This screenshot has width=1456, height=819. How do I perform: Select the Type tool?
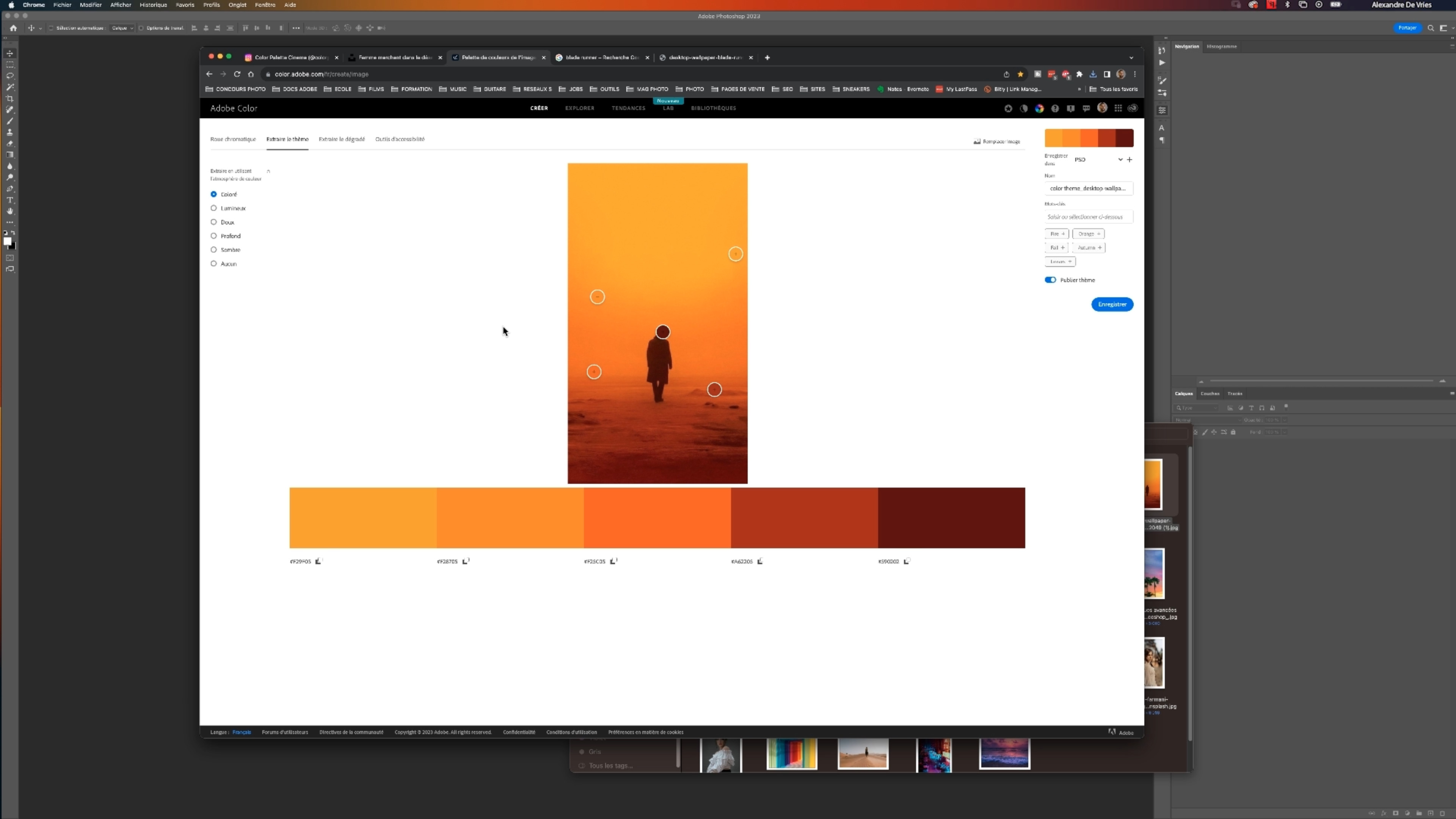coord(9,200)
